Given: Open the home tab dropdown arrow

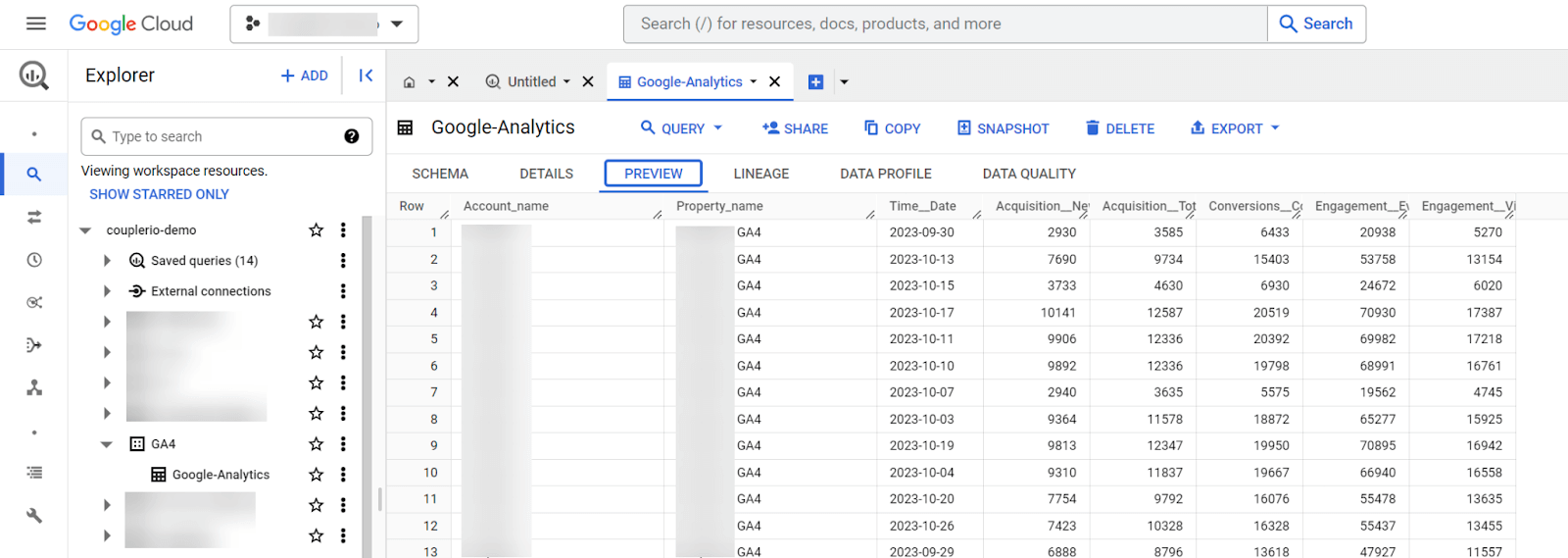Looking at the screenshot, I should click(431, 82).
